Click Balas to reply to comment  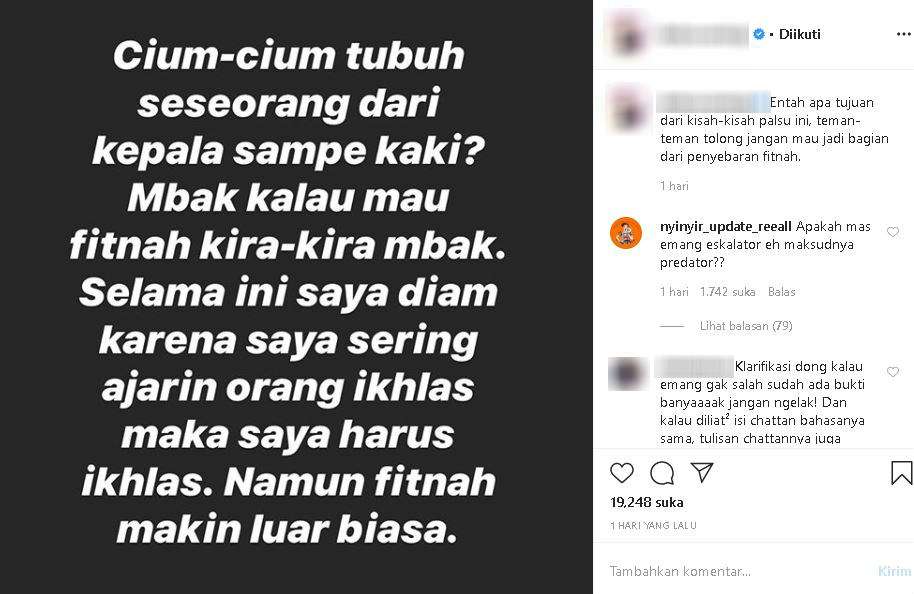click(782, 292)
